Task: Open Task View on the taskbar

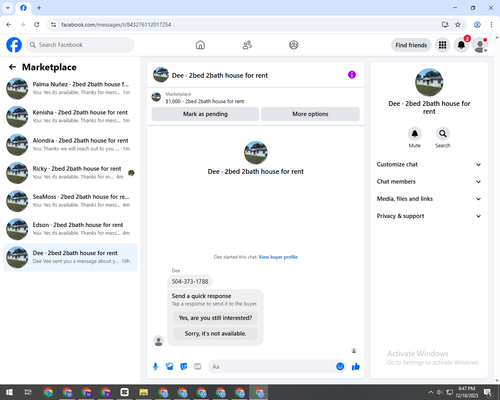Action: (x=28, y=392)
